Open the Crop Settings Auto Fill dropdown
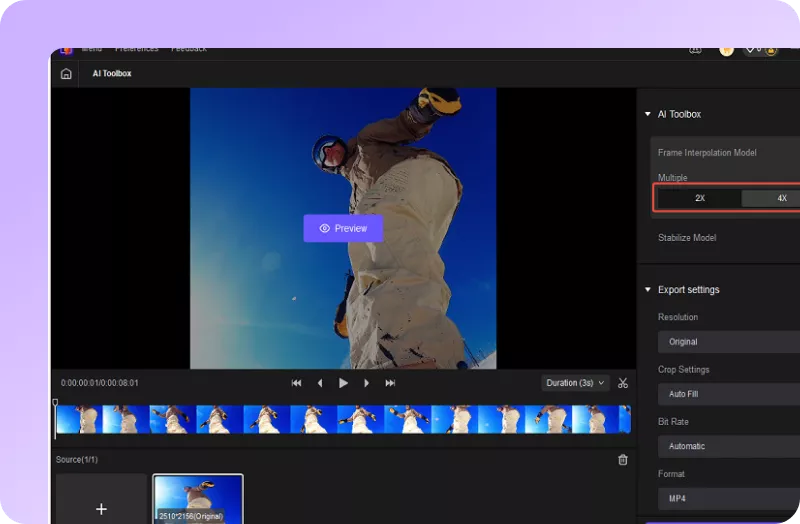800x524 pixels. (x=729, y=394)
